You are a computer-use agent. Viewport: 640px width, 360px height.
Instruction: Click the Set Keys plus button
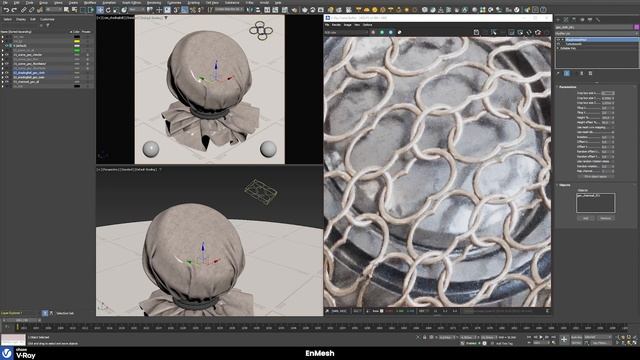[x=564, y=339]
